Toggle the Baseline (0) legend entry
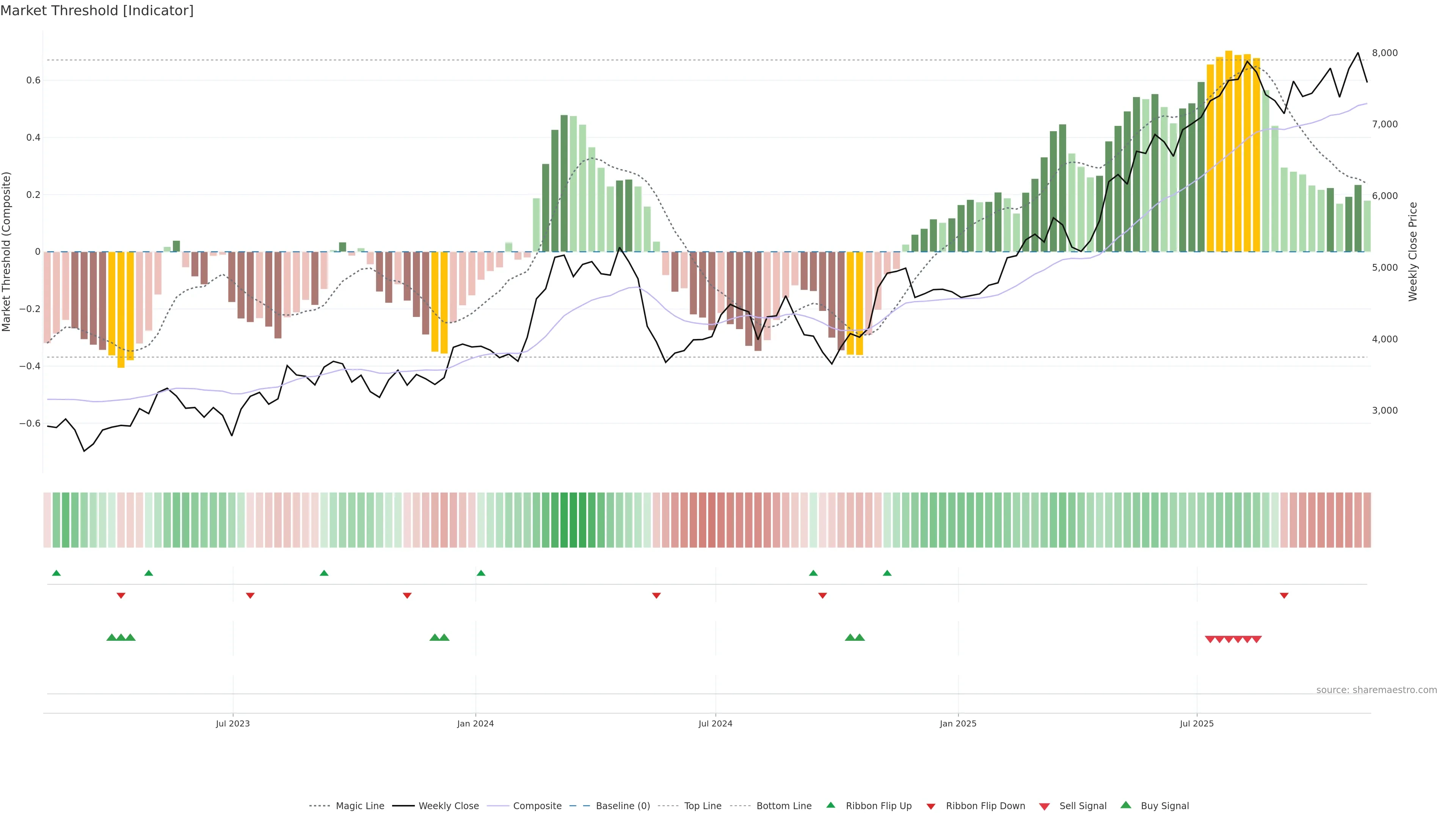Image resolution: width=1456 pixels, height=819 pixels. pos(623,806)
